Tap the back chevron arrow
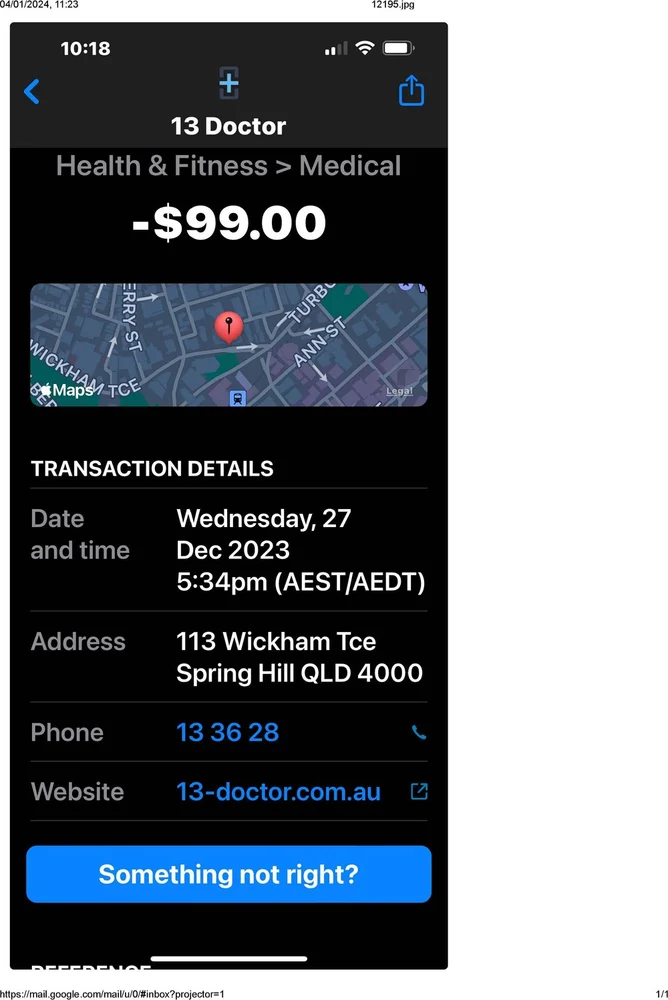This screenshot has height=1000, width=668. point(32,92)
